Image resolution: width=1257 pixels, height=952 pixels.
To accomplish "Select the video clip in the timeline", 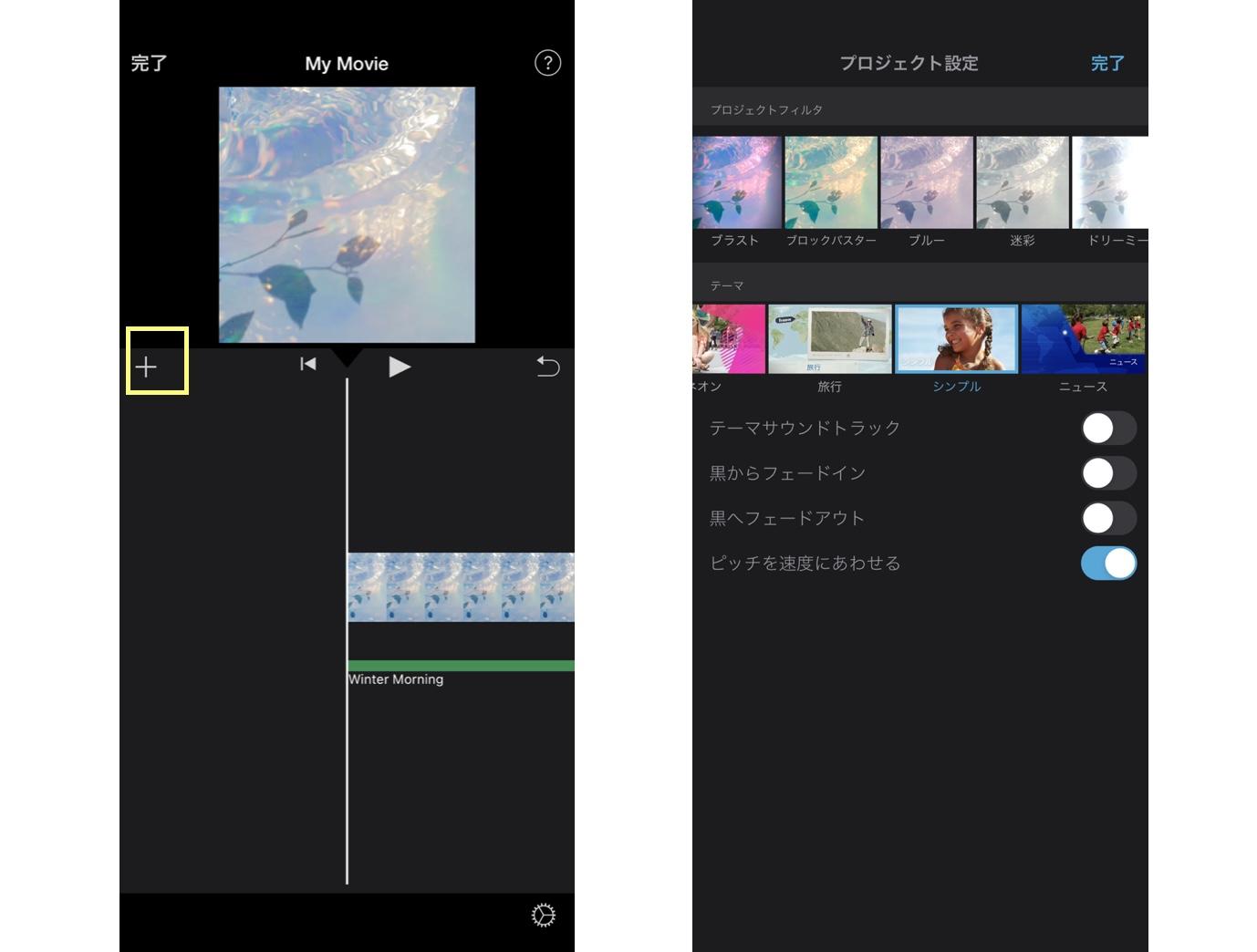I will coord(461,587).
